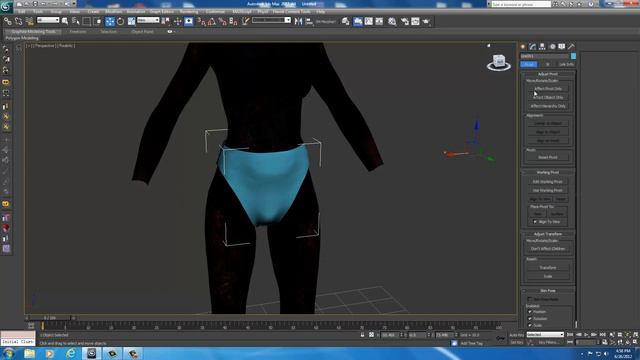The image size is (640, 360).
Task: Toggle the Position checkbox under Enabled
Action: [x=530, y=312]
